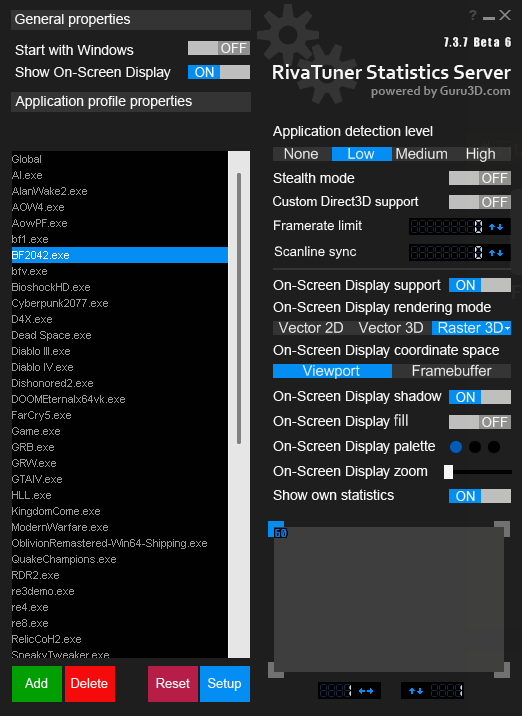The width and height of the screenshot is (522, 716).
Task: Open Raster 3D dropdown arrow
Action: coord(507,328)
